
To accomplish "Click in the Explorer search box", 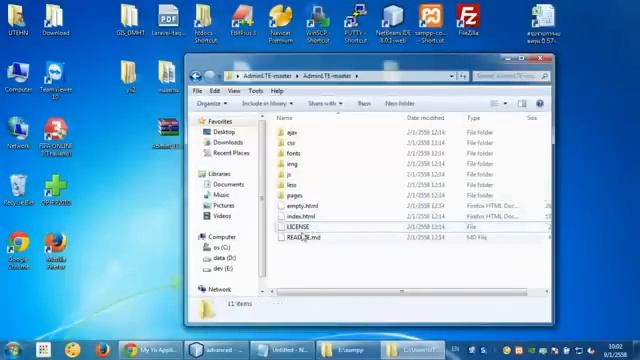I will [x=511, y=76].
